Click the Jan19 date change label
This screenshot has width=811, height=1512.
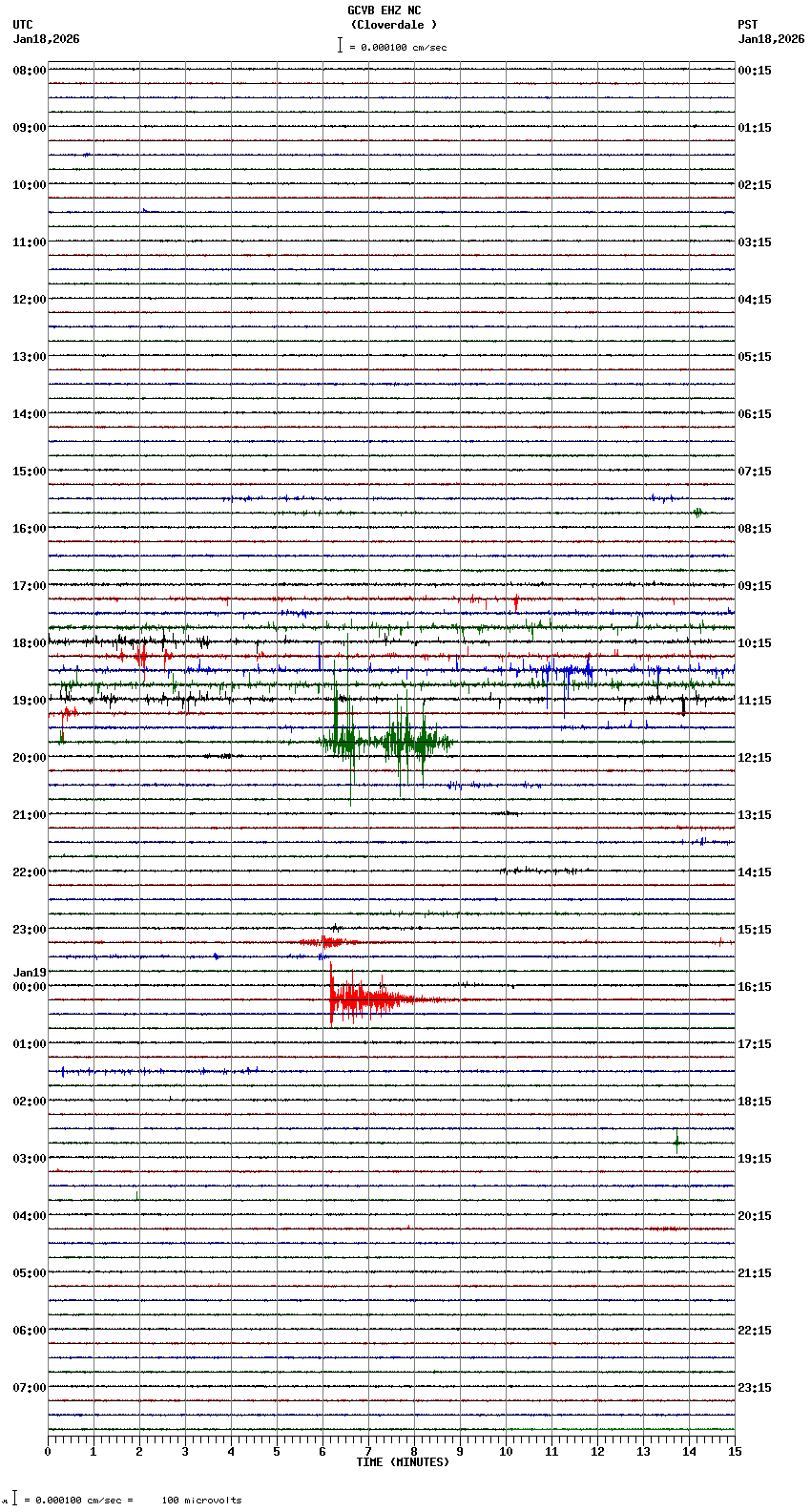pos(30,973)
